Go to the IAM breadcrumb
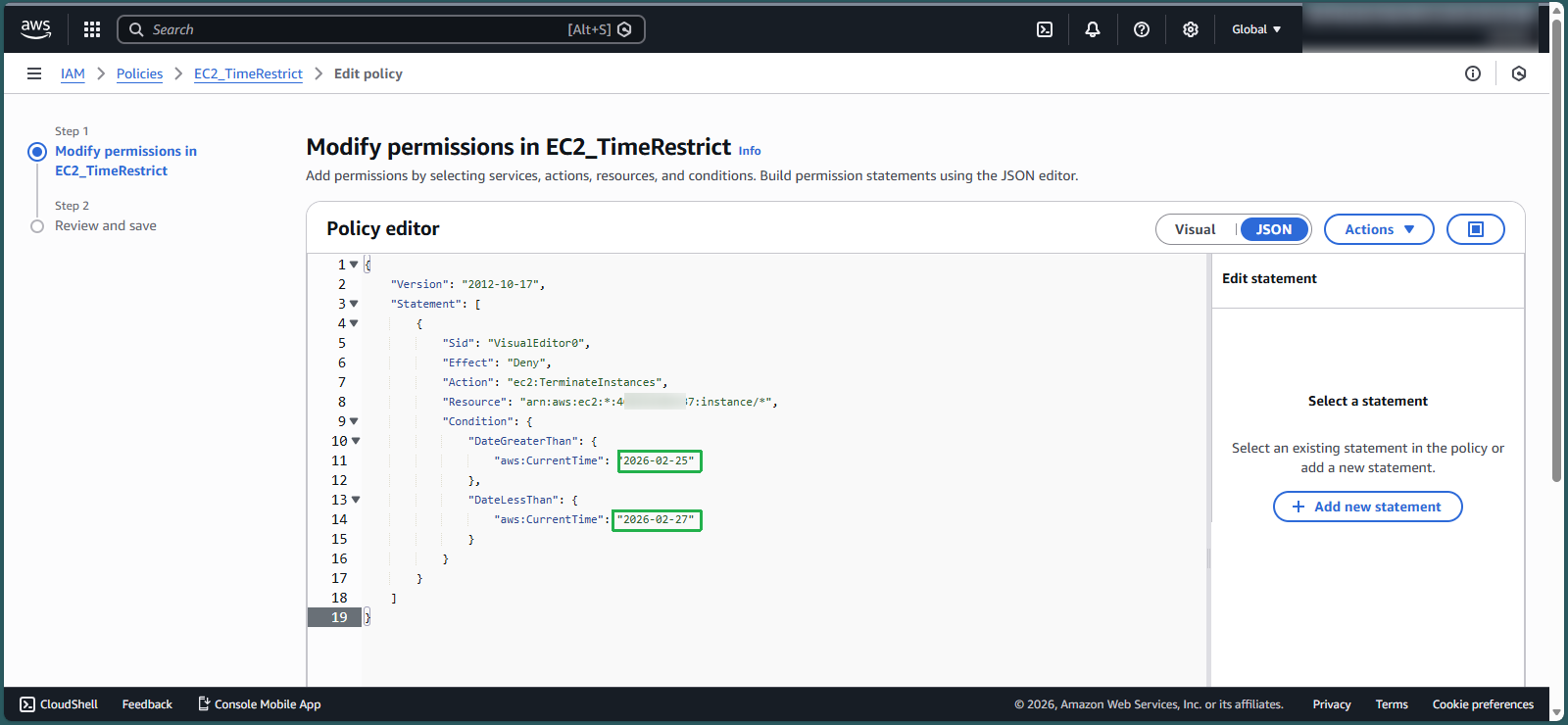 [x=73, y=73]
